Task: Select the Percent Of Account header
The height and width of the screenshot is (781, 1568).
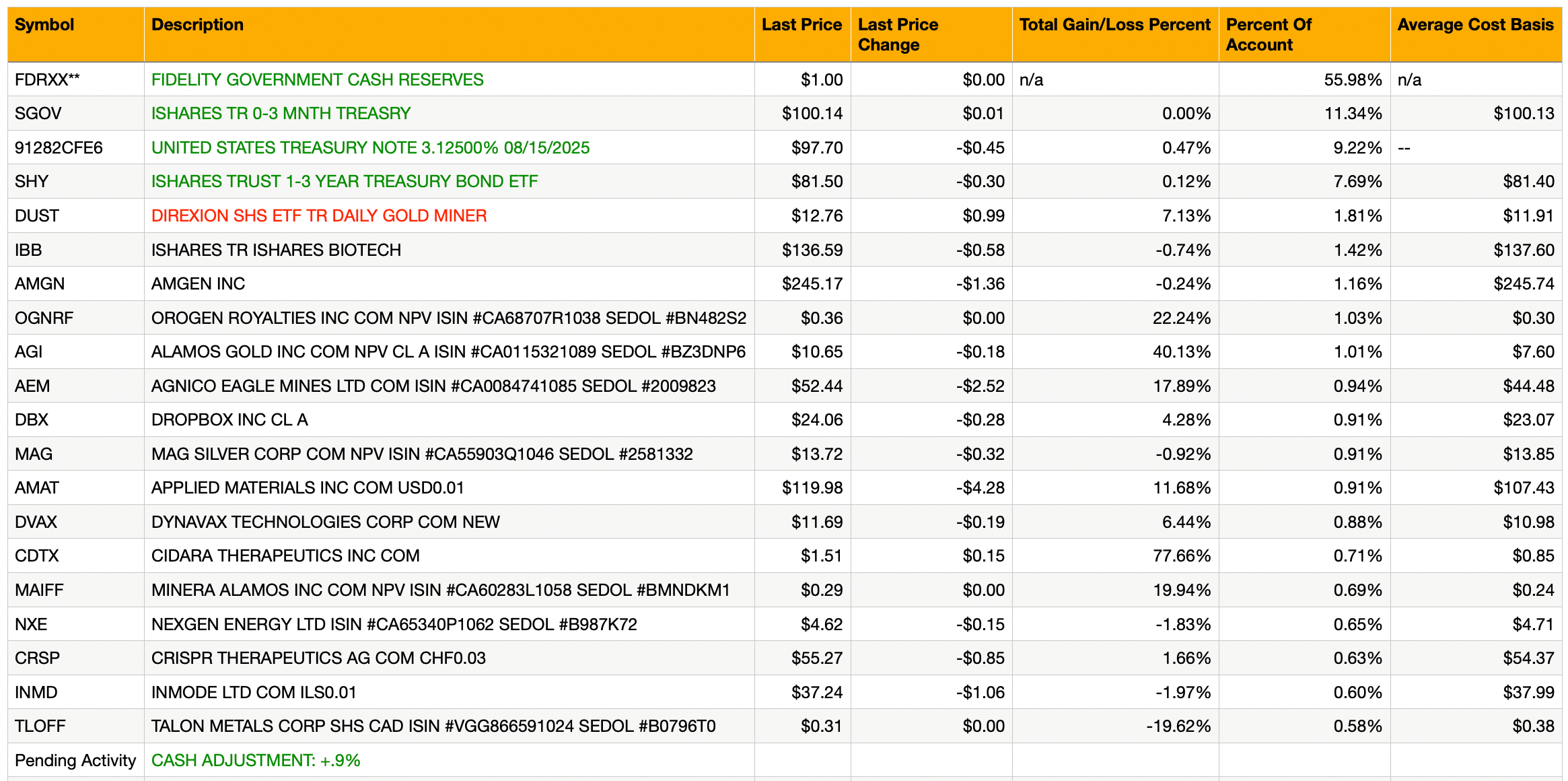Action: (1269, 35)
